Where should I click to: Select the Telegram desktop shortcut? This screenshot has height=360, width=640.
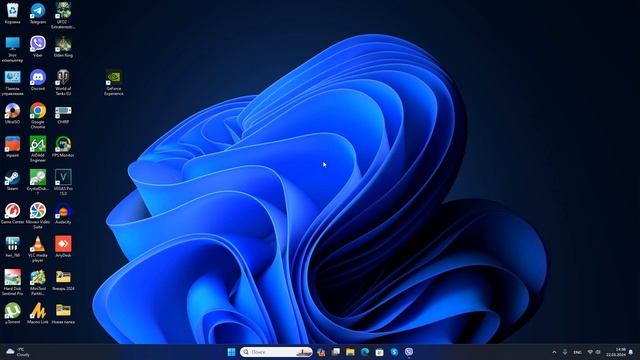[38, 13]
